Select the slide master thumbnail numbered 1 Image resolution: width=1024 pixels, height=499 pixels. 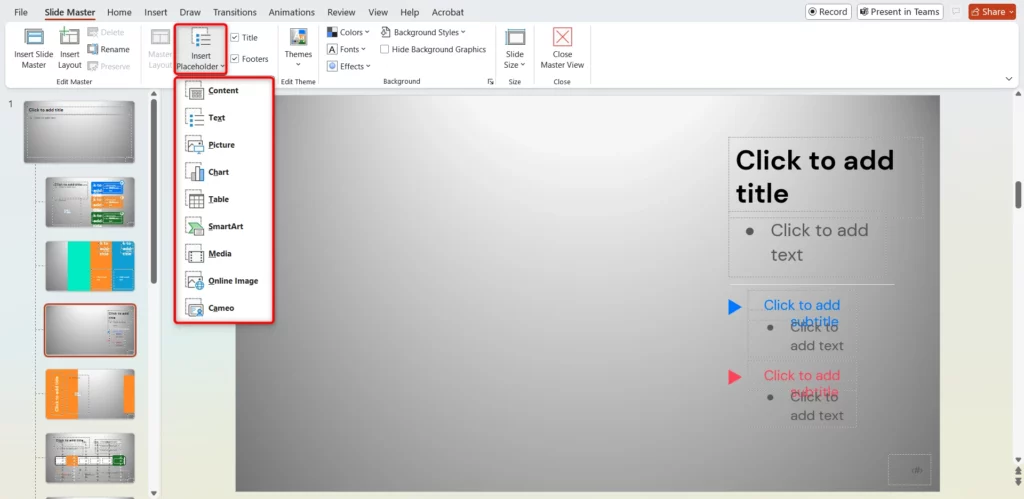click(x=79, y=131)
